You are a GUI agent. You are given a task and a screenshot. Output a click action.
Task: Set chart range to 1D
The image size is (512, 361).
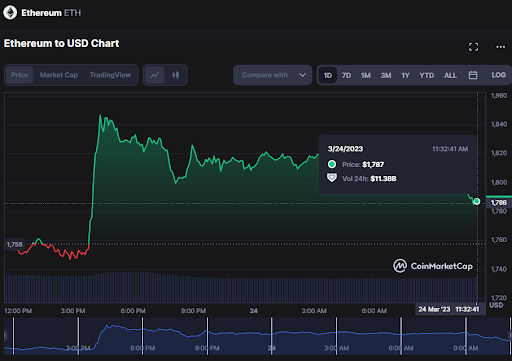[x=328, y=75]
